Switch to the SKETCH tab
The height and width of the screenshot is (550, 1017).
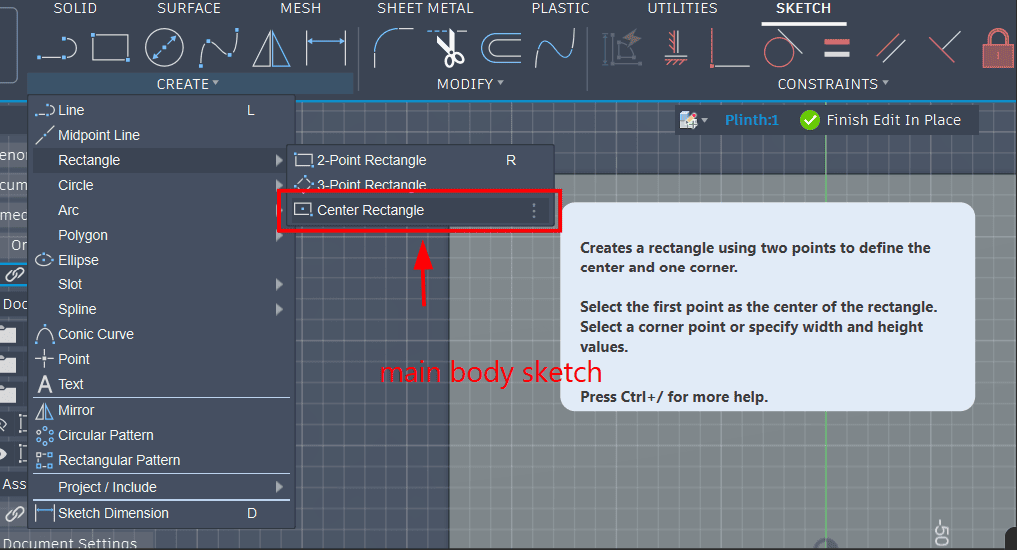click(804, 8)
